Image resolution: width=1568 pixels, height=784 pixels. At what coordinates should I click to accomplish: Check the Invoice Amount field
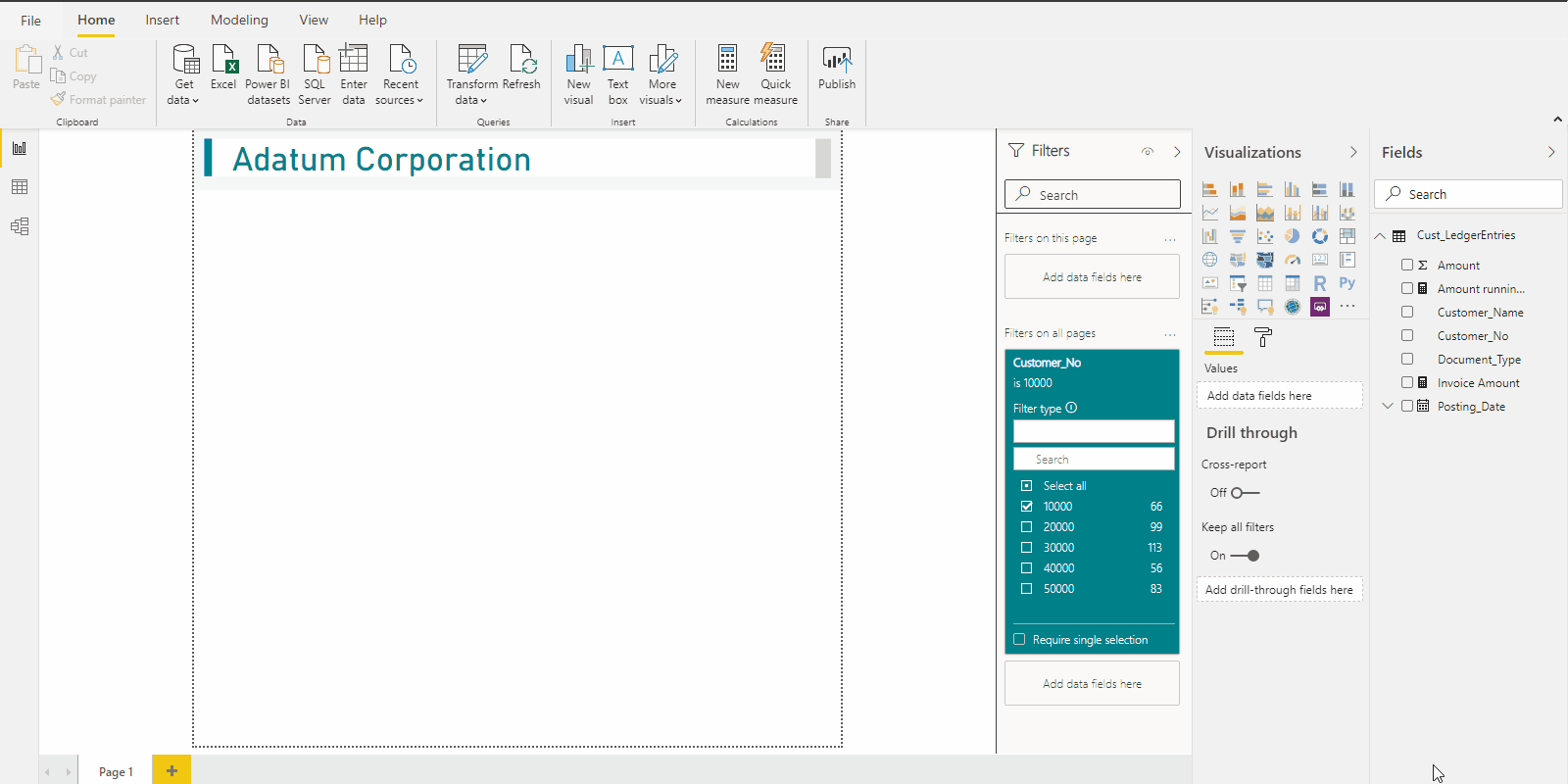coord(1407,382)
